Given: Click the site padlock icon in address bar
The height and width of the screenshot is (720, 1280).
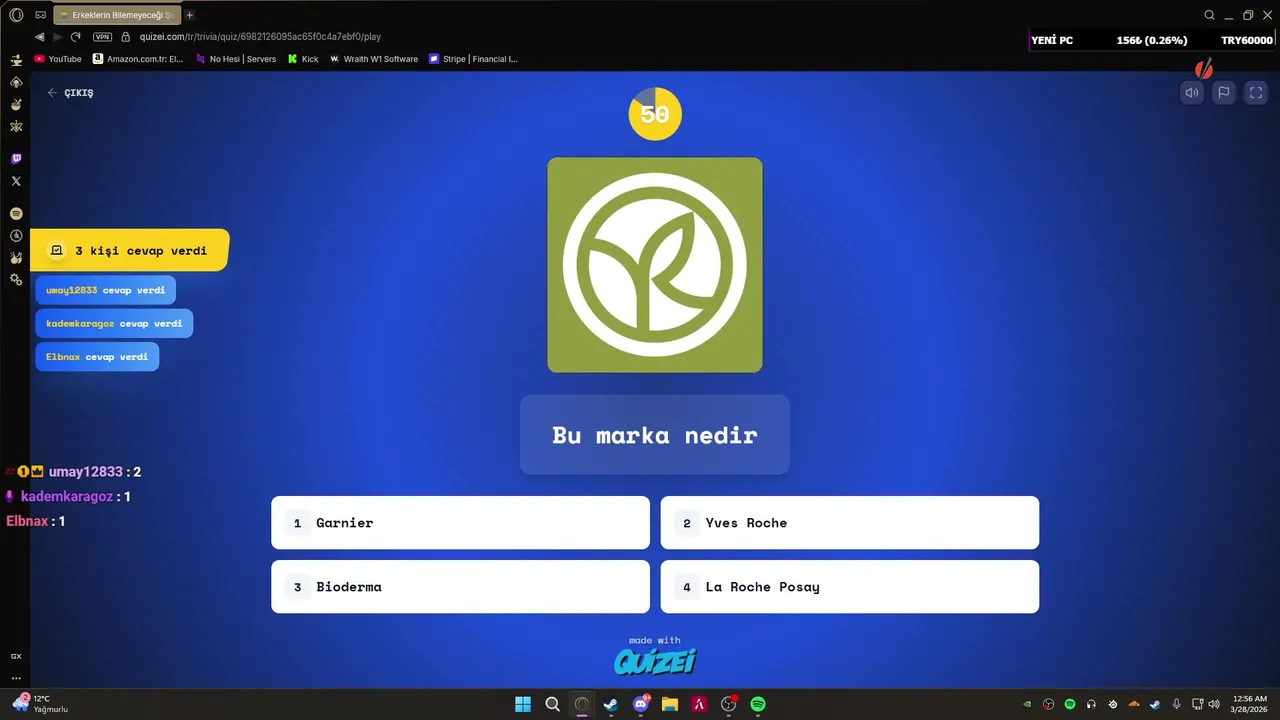Looking at the screenshot, I should [126, 37].
